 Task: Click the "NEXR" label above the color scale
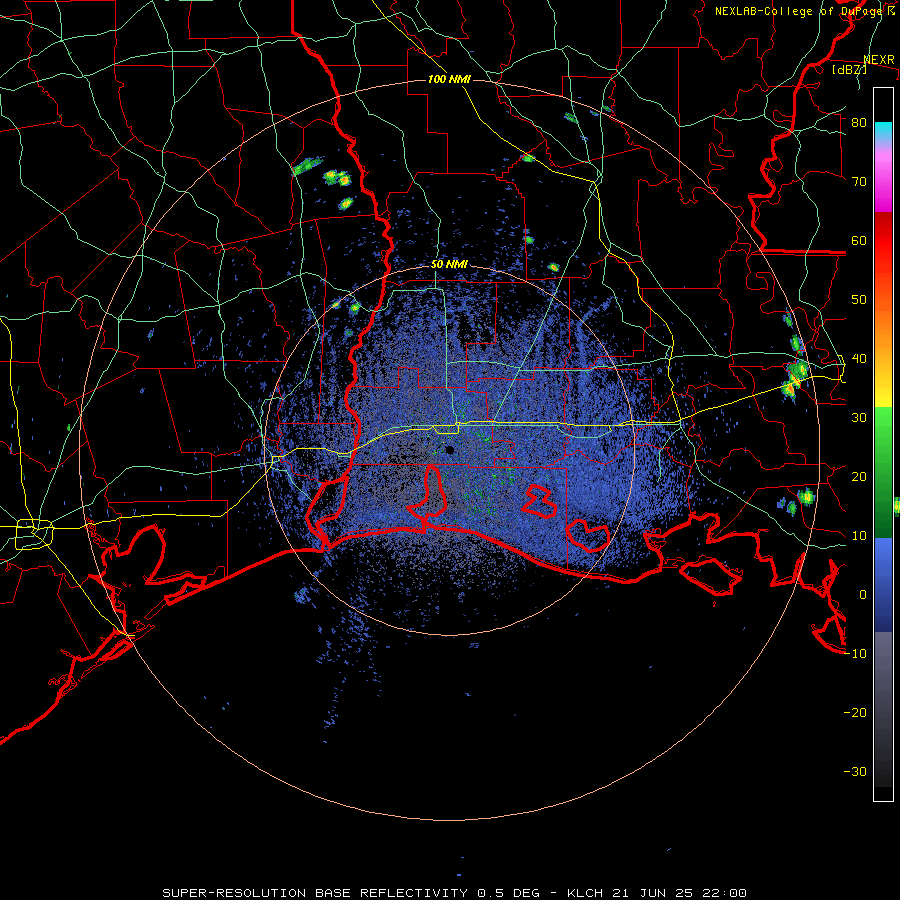pyautogui.click(x=879, y=60)
